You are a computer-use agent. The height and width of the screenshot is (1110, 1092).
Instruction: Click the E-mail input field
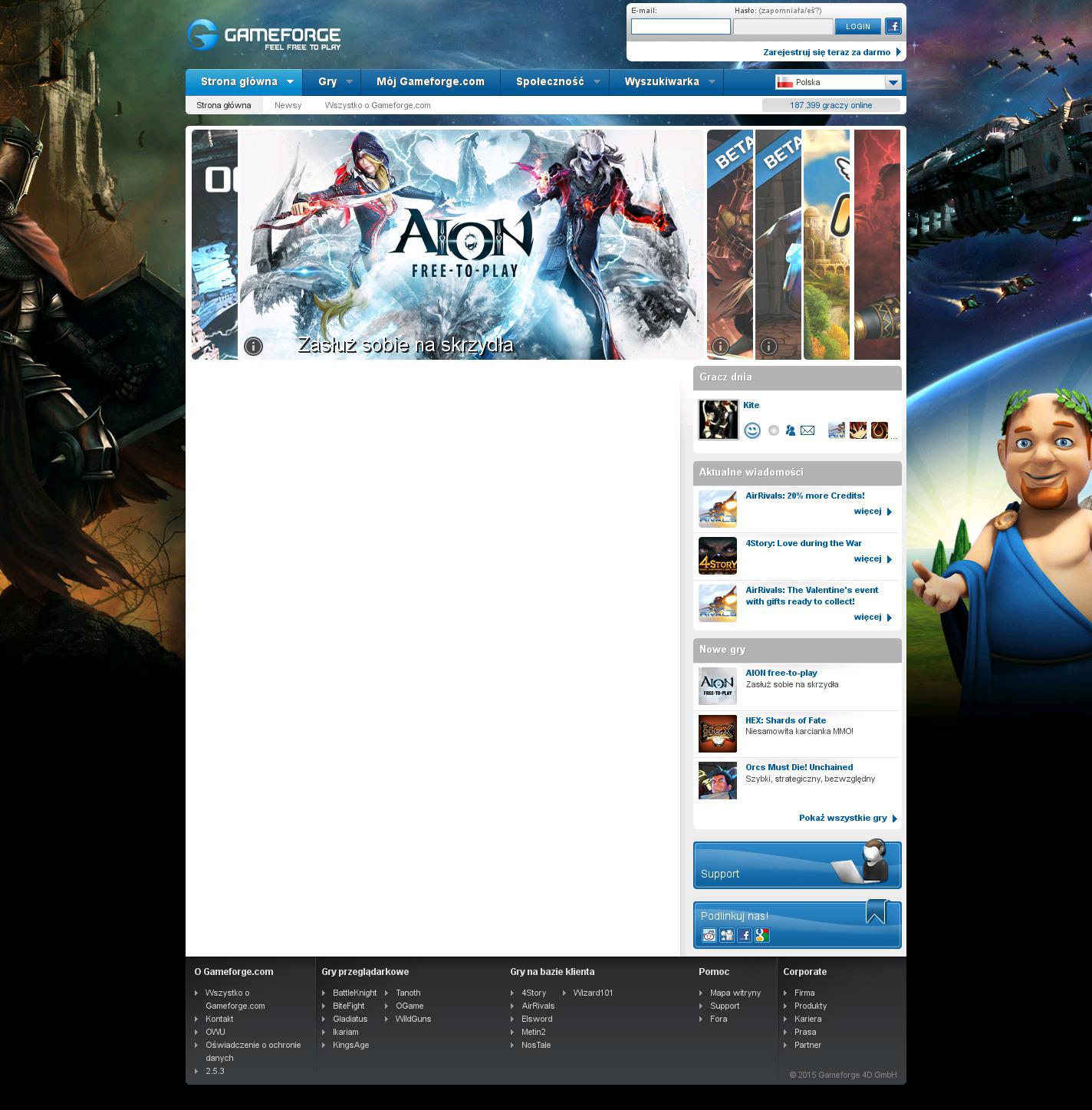(x=680, y=27)
